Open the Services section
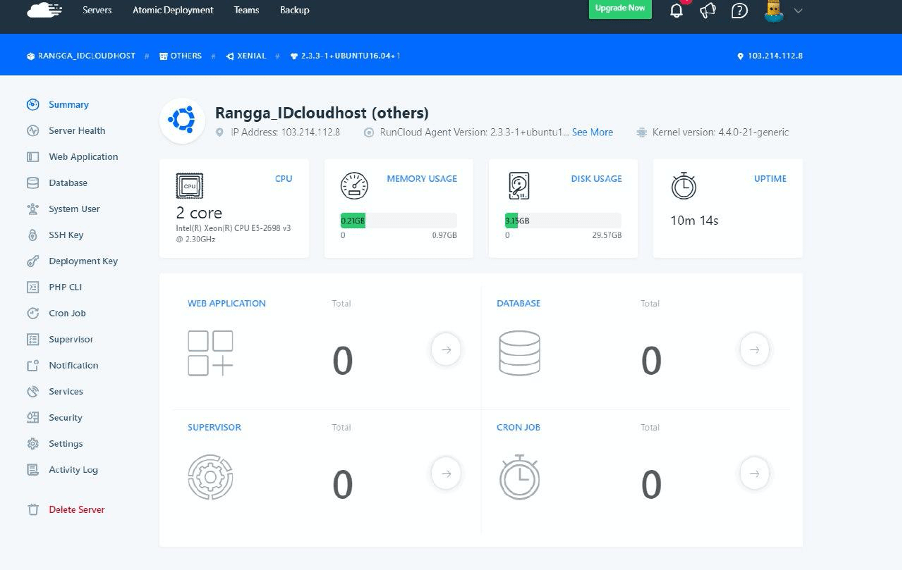Viewport: 902px width, 570px height. 66,392
